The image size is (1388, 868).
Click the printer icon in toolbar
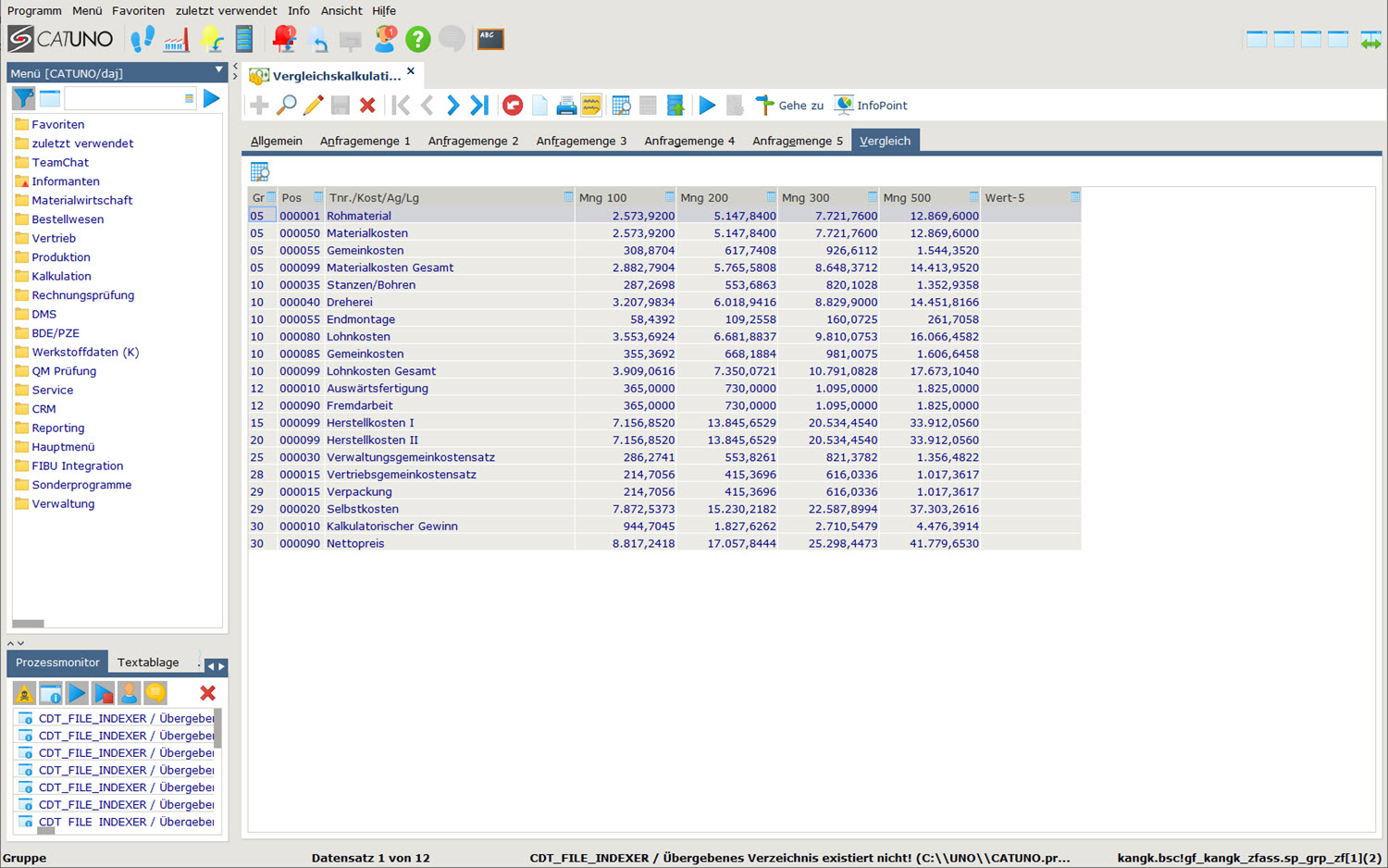565,105
